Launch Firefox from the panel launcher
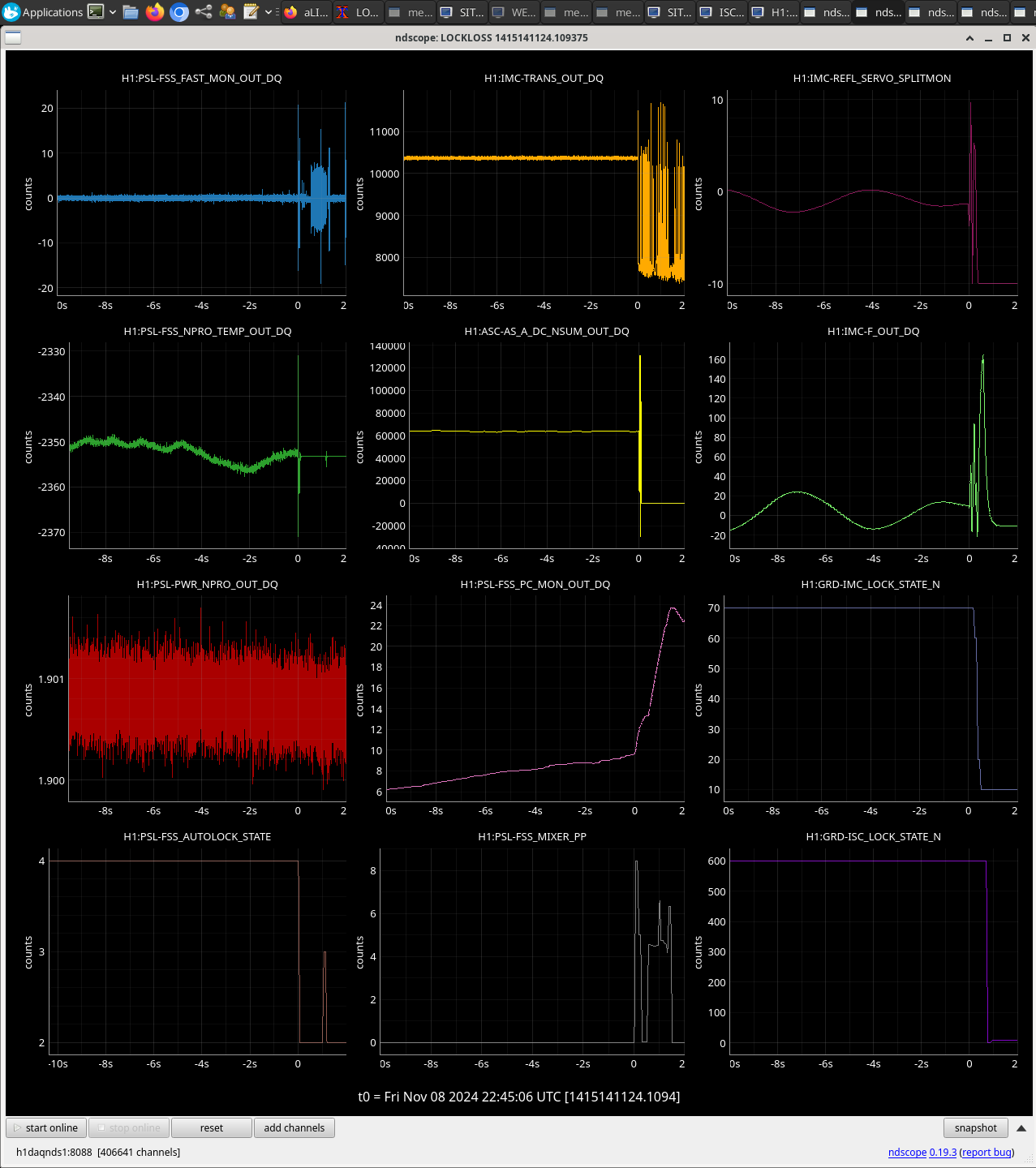 point(155,12)
